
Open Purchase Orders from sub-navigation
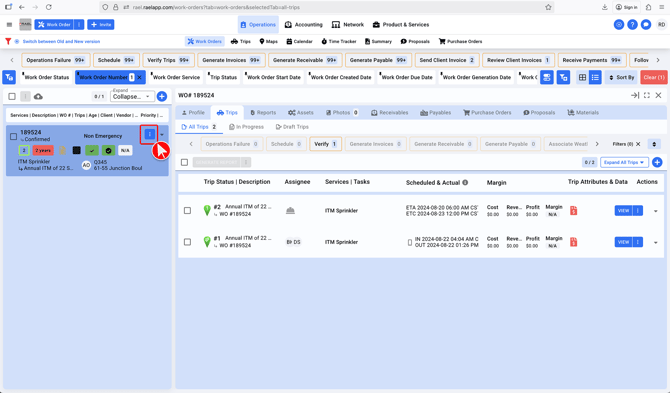pos(460,41)
